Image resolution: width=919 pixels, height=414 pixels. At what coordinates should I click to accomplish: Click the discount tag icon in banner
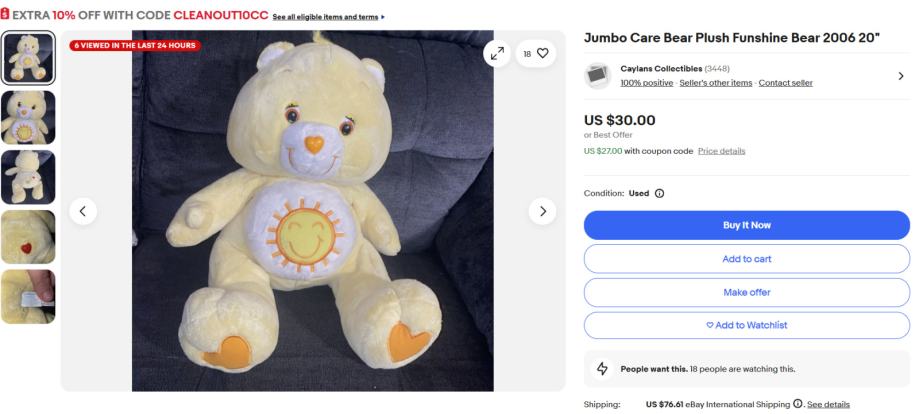[x=5, y=16]
